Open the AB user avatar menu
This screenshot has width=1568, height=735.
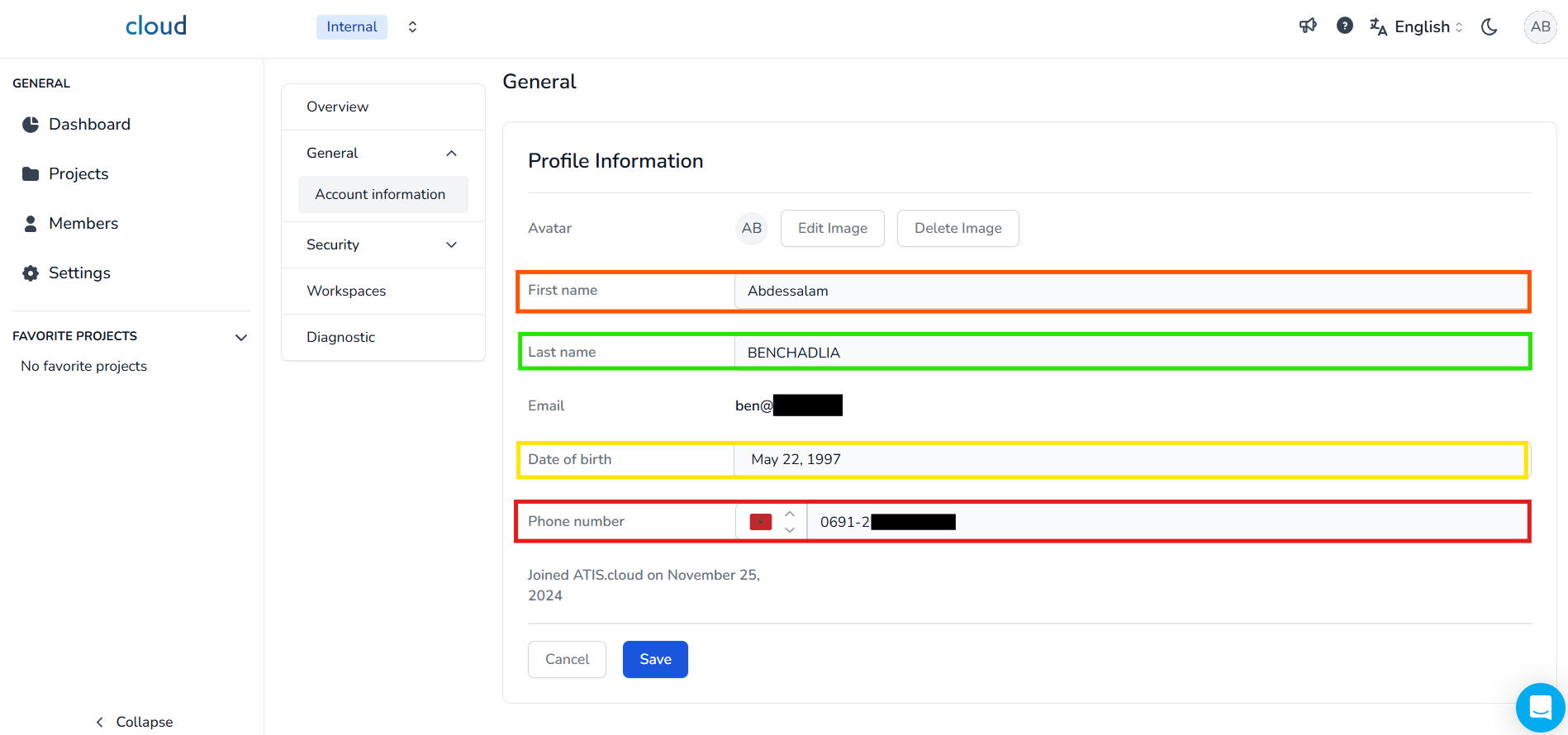click(x=1540, y=26)
